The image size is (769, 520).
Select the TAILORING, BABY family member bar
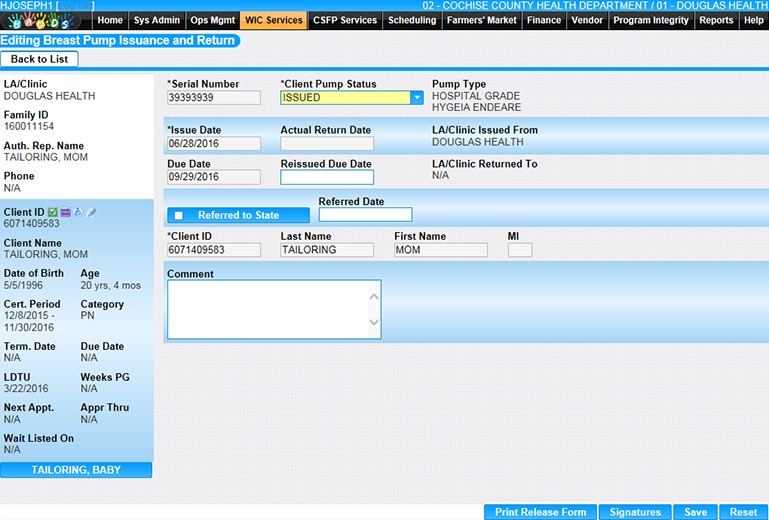[76, 470]
